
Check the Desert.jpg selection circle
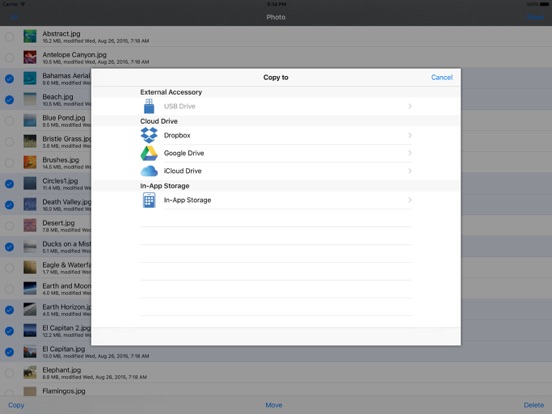10,226
